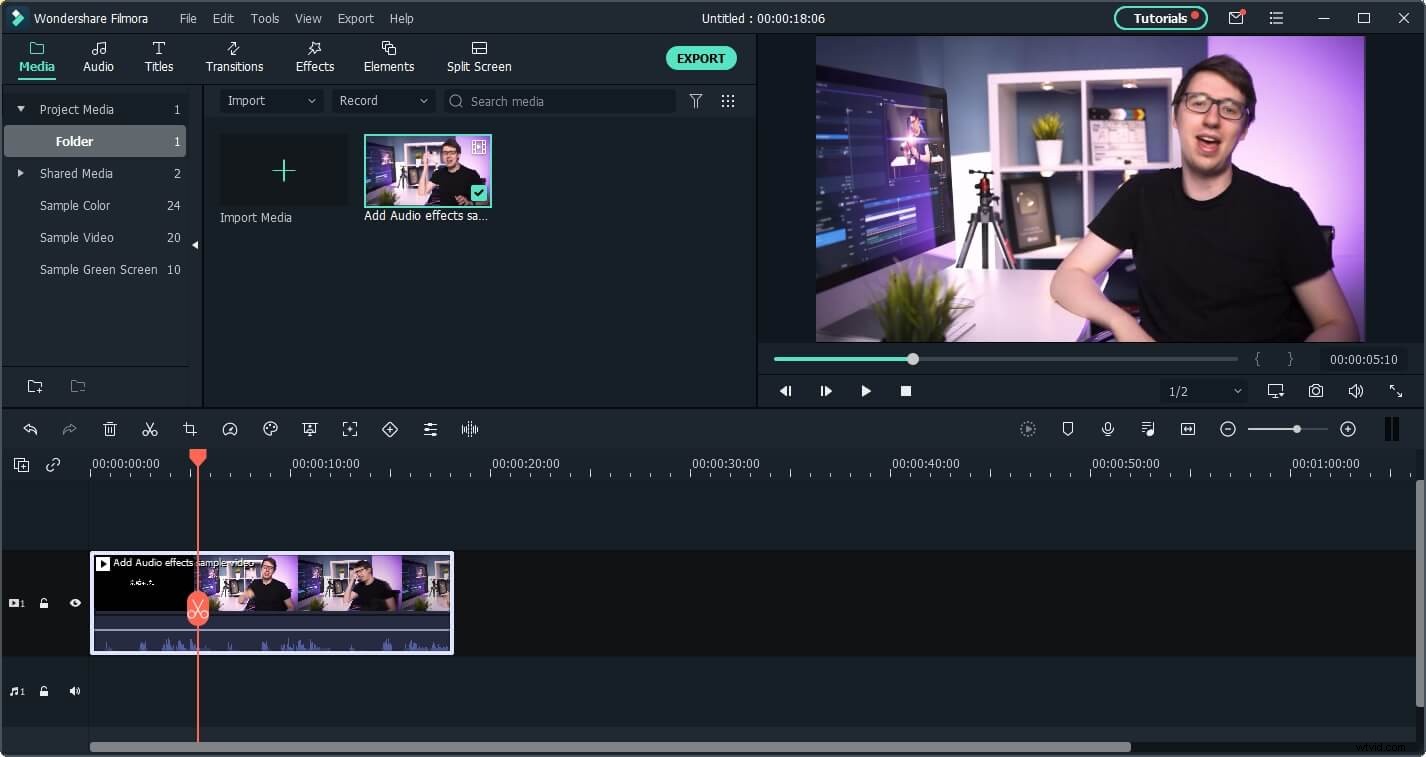Open the Crop and Zoom tool
1426x757 pixels.
click(190, 429)
